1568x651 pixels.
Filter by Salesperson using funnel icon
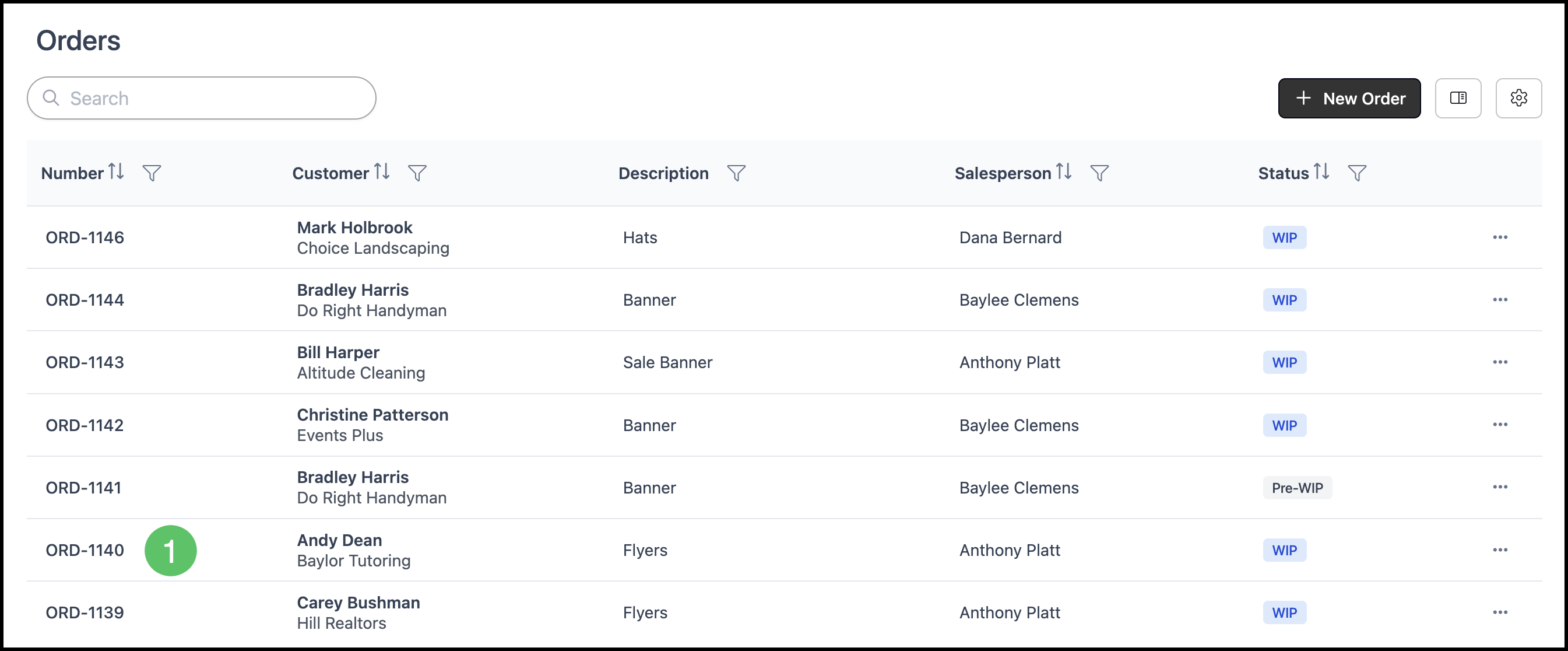pyautogui.click(x=1099, y=174)
